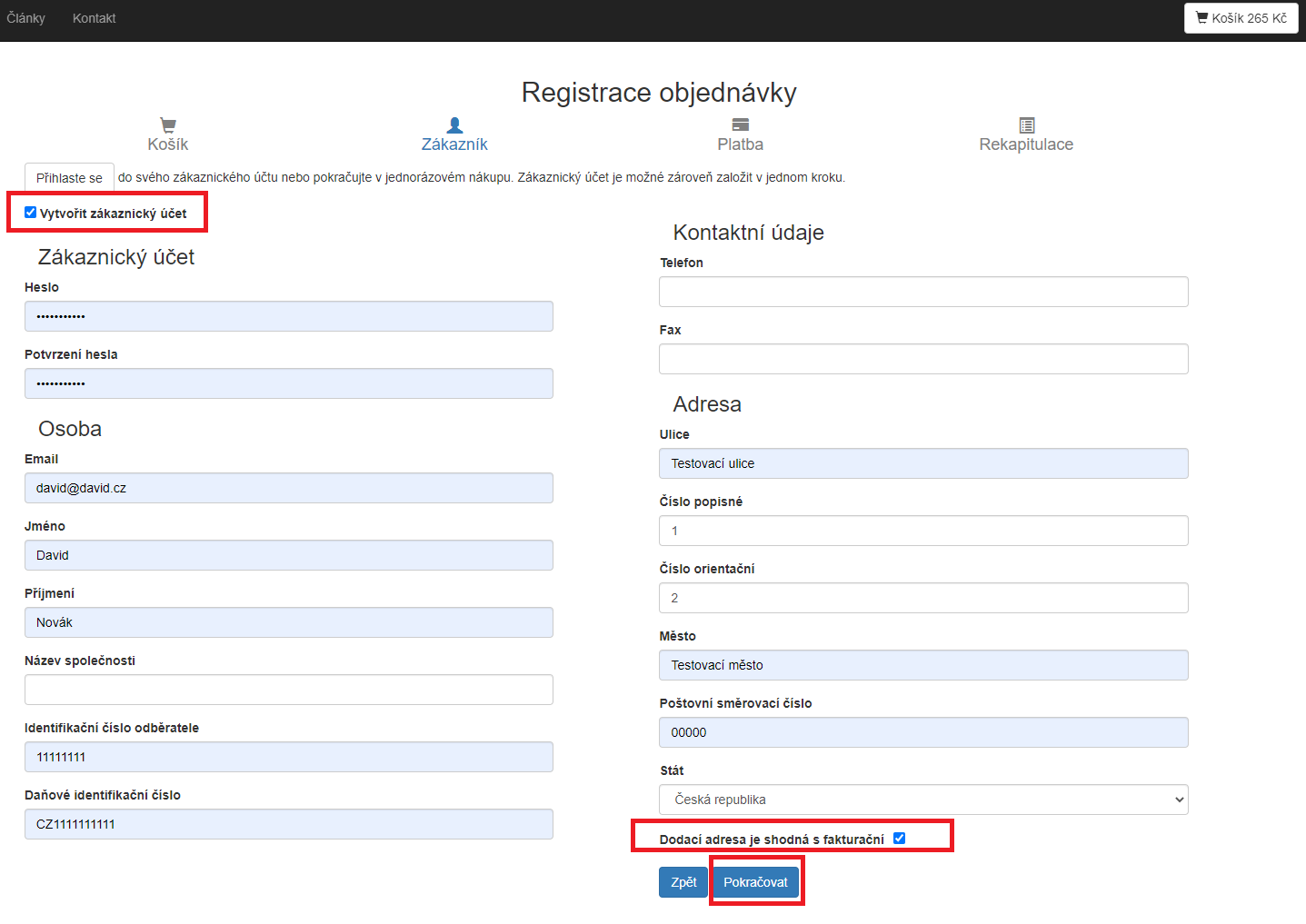
Task: Open the Košík 265 Kč cart button
Action: coord(1241,18)
